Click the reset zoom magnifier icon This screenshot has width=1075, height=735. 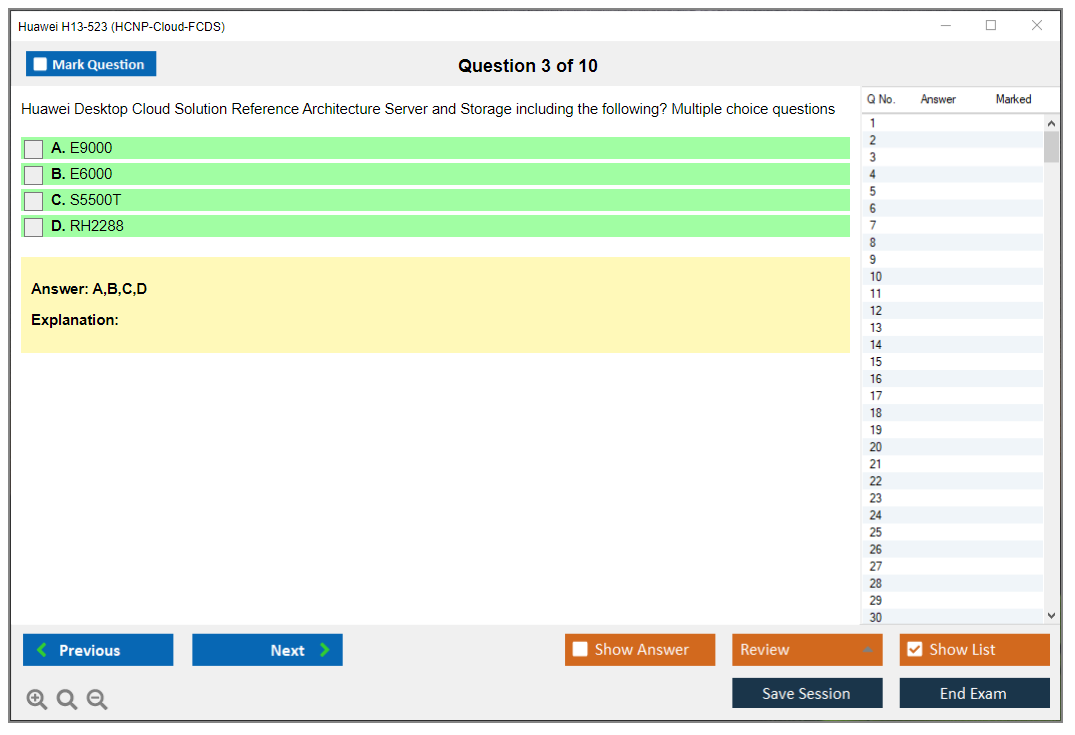pos(67,700)
